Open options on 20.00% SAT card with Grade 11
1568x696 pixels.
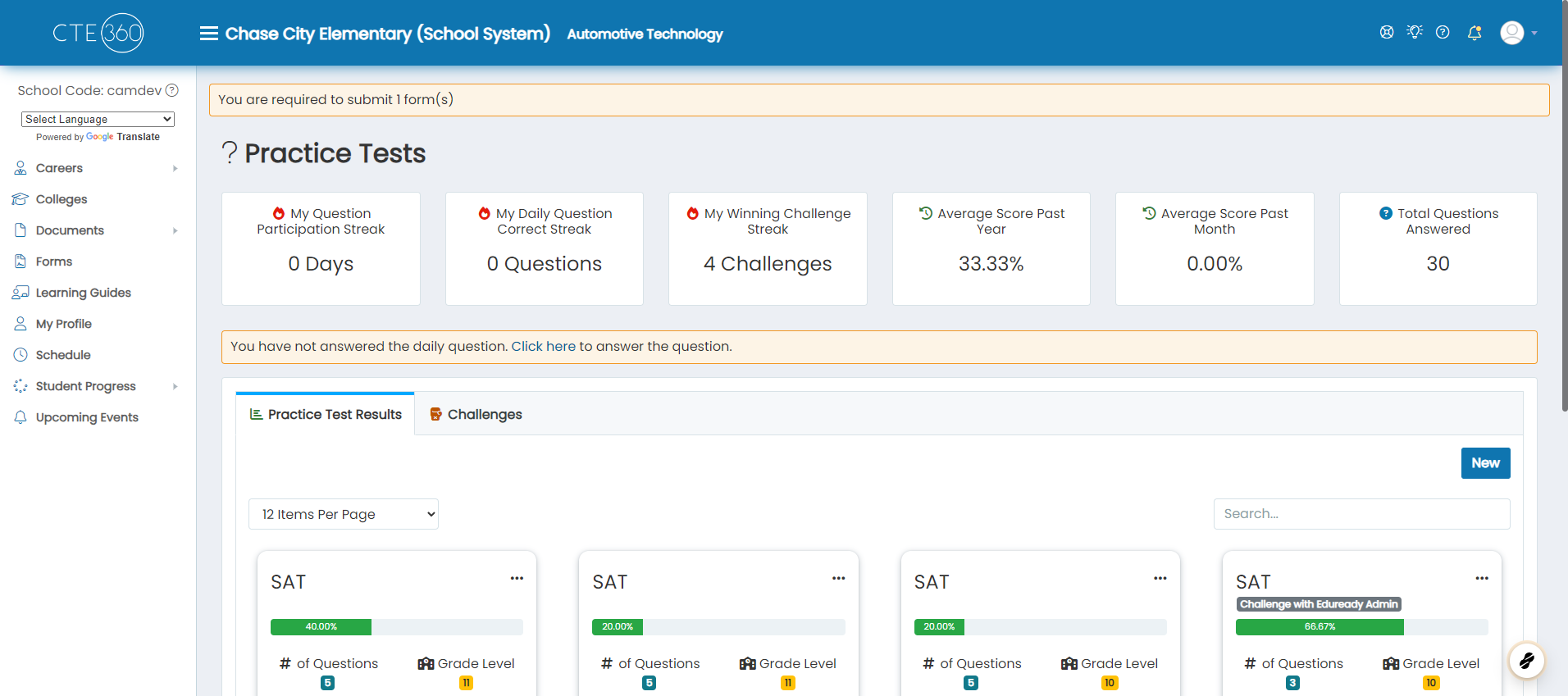coord(838,579)
